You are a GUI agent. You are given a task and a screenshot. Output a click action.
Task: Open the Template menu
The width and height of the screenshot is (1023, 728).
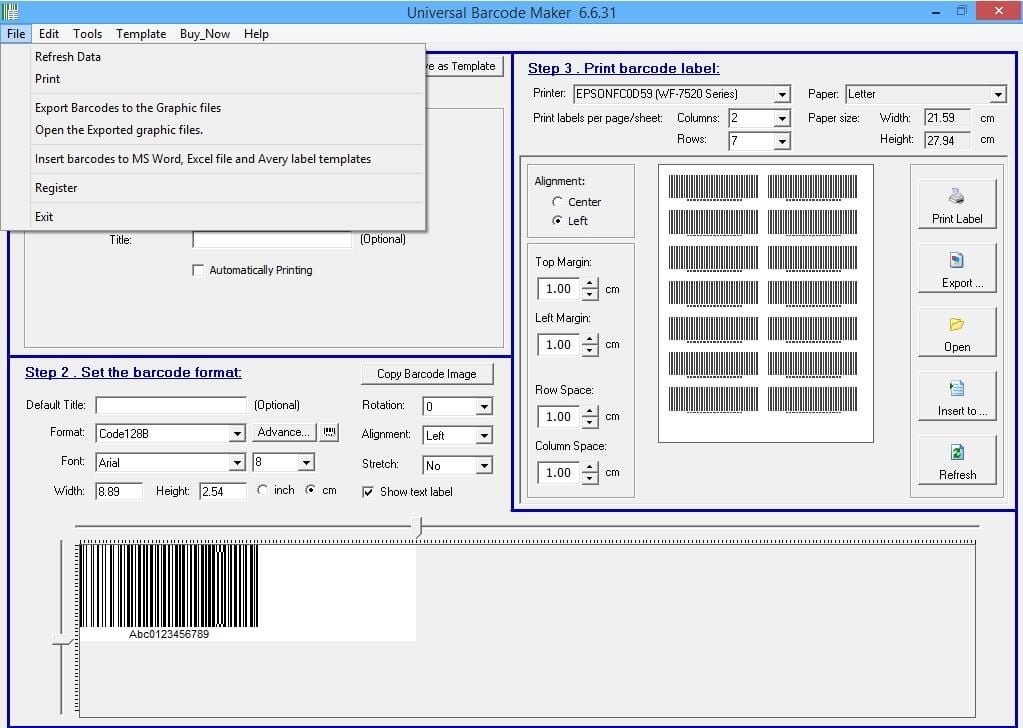tap(141, 34)
